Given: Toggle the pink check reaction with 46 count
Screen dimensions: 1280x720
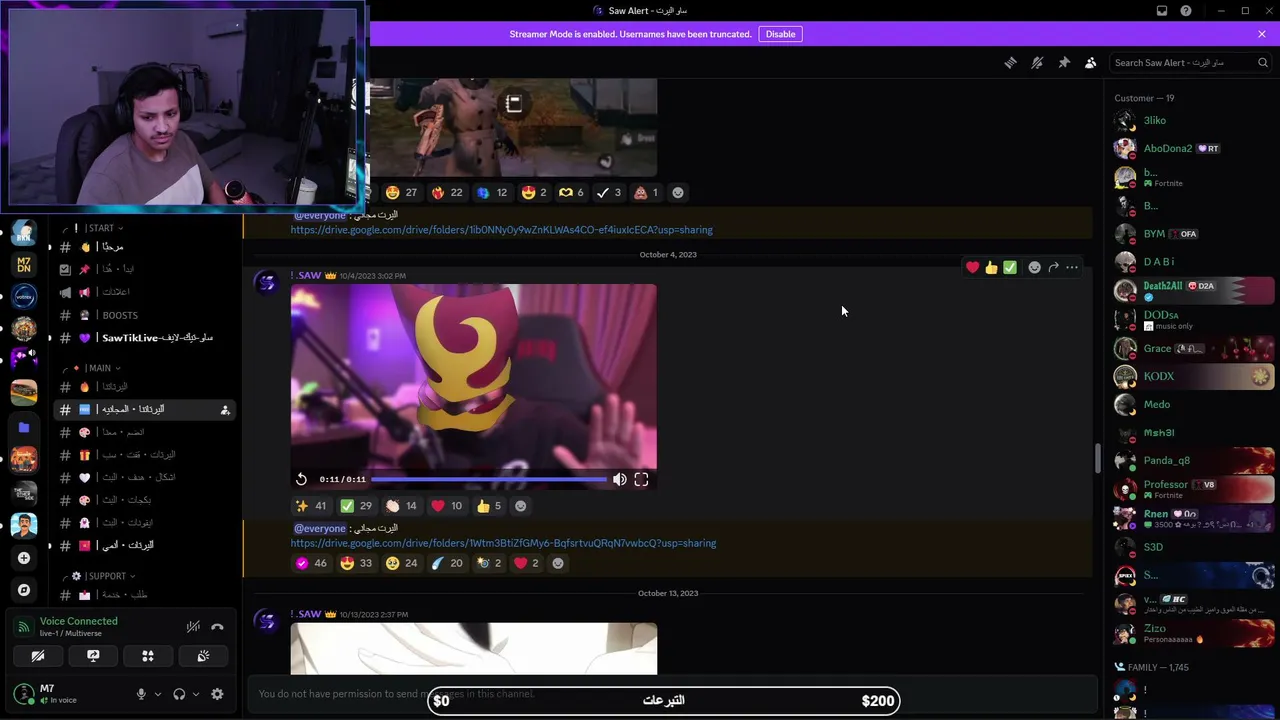Looking at the screenshot, I should click(311, 563).
